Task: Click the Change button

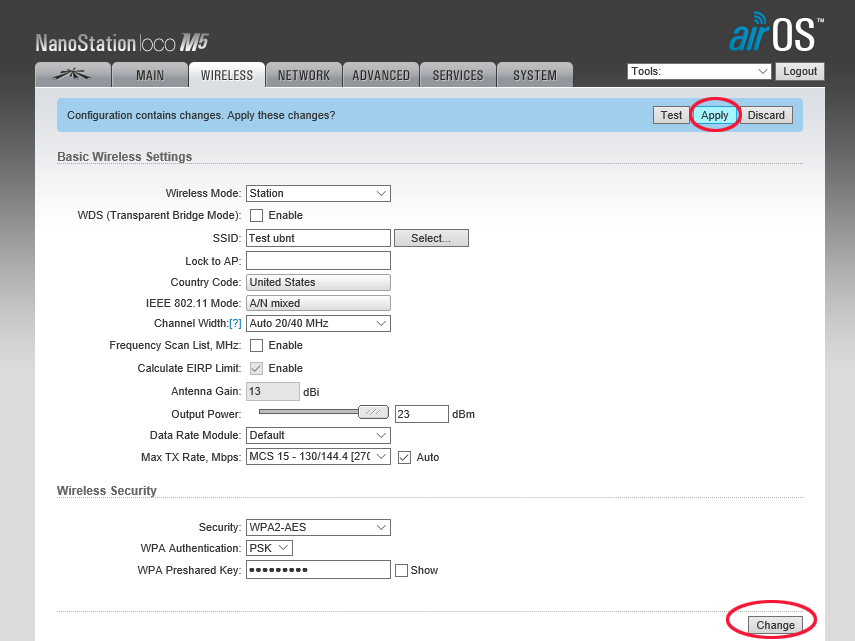Action: point(775,625)
